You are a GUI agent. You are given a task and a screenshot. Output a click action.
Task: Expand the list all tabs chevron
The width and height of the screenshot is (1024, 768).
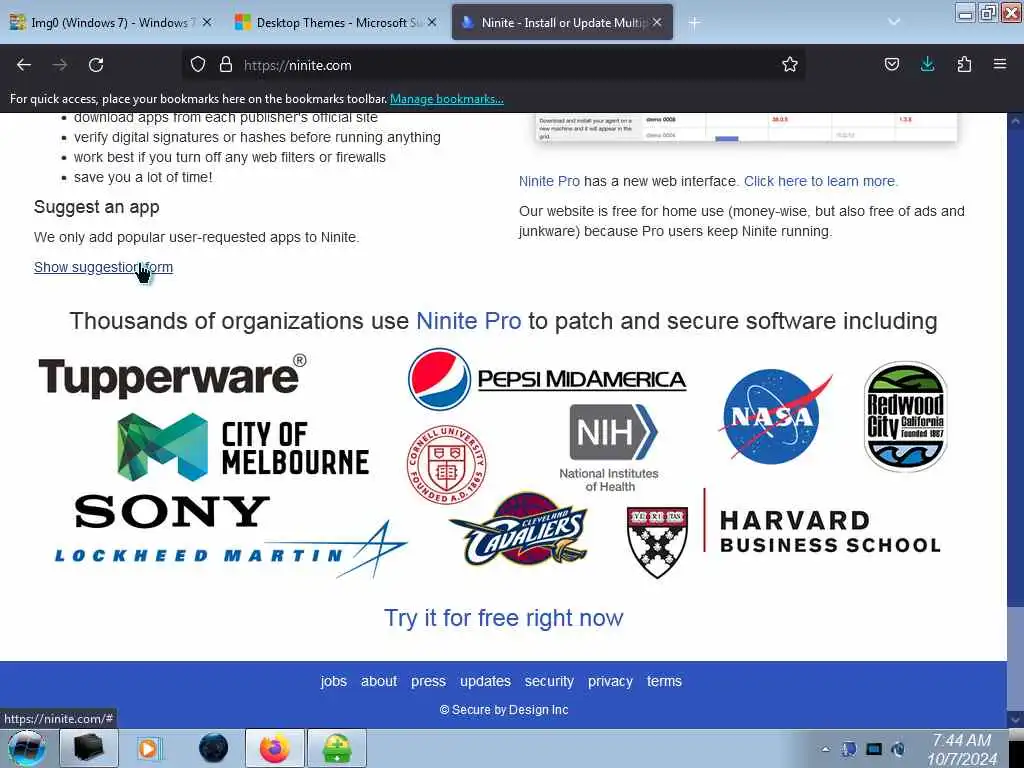coord(894,22)
